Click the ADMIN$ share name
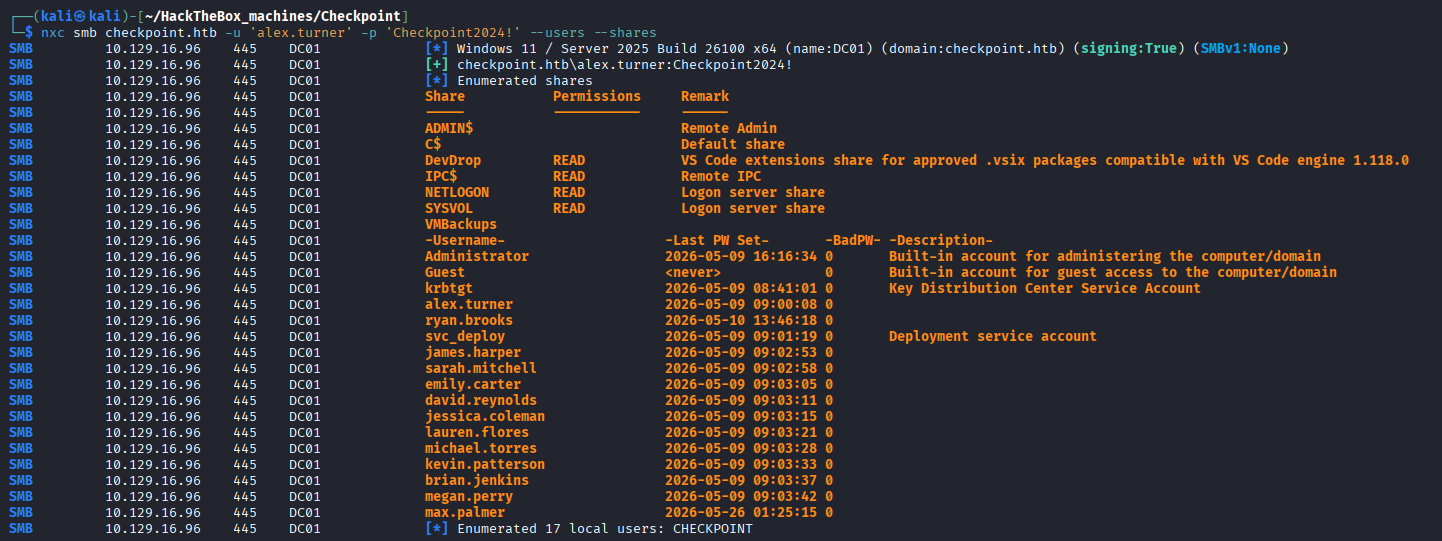Image resolution: width=1442 pixels, height=541 pixels. click(449, 128)
